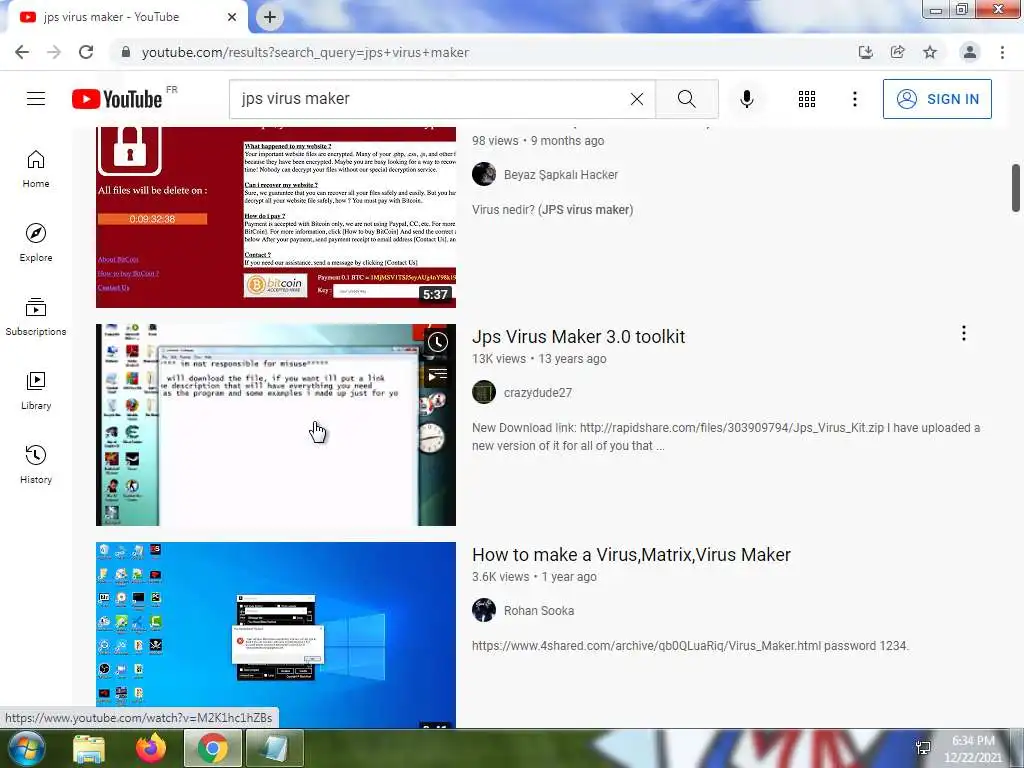
Task: Click the Rohan Sooka channel avatar
Action: (x=484, y=611)
